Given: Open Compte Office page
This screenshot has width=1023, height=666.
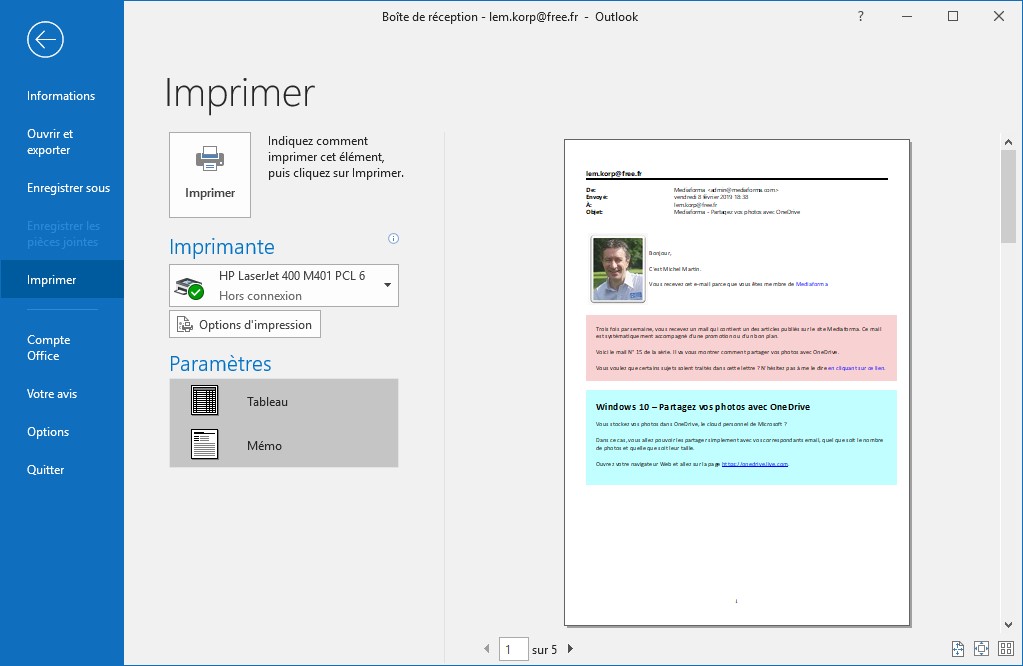Looking at the screenshot, I should [48, 348].
